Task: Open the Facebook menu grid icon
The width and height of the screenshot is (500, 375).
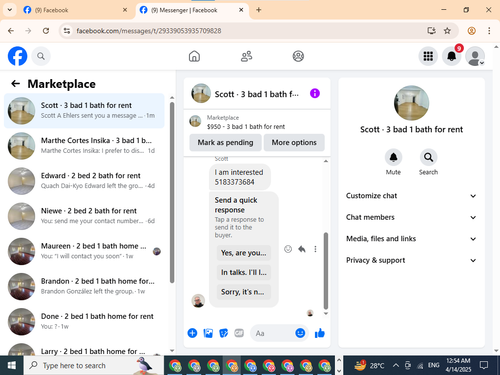Action: (428, 56)
